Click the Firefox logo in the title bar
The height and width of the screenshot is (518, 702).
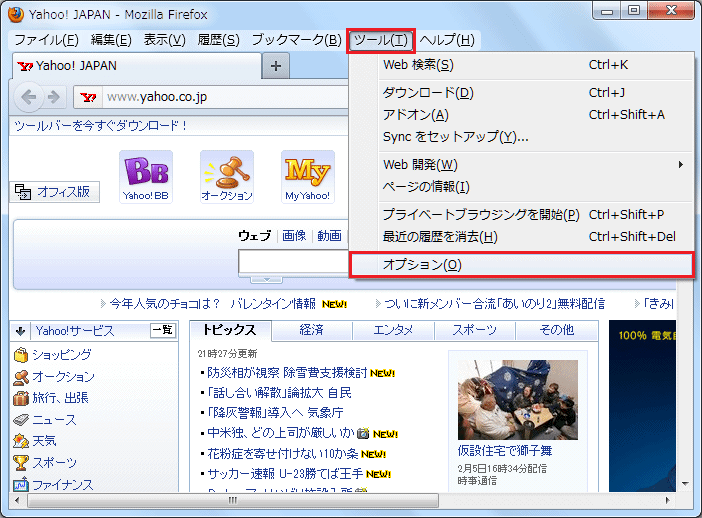pyautogui.click(x=15, y=14)
